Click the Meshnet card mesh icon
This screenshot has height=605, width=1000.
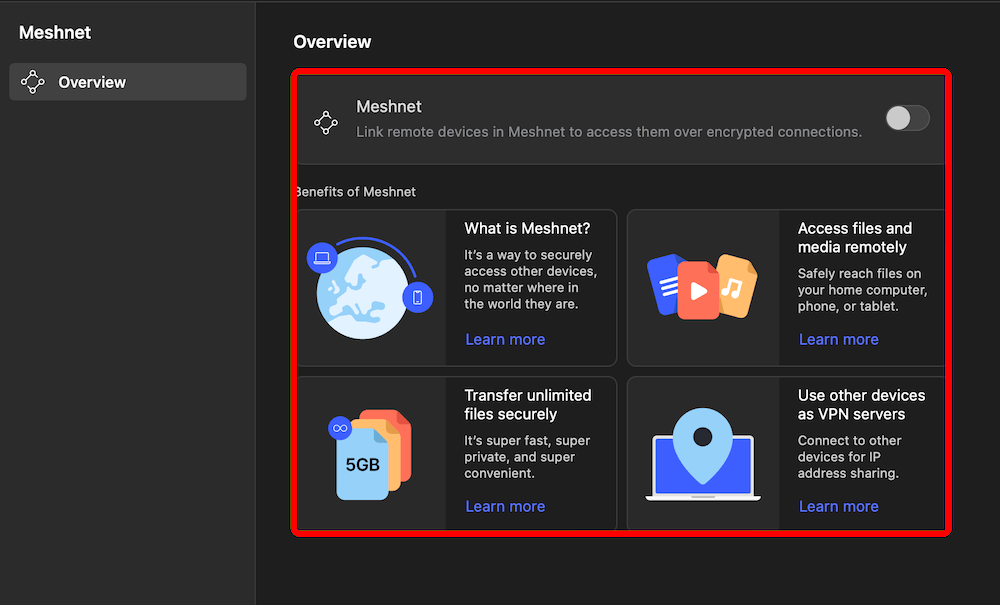tap(326, 122)
